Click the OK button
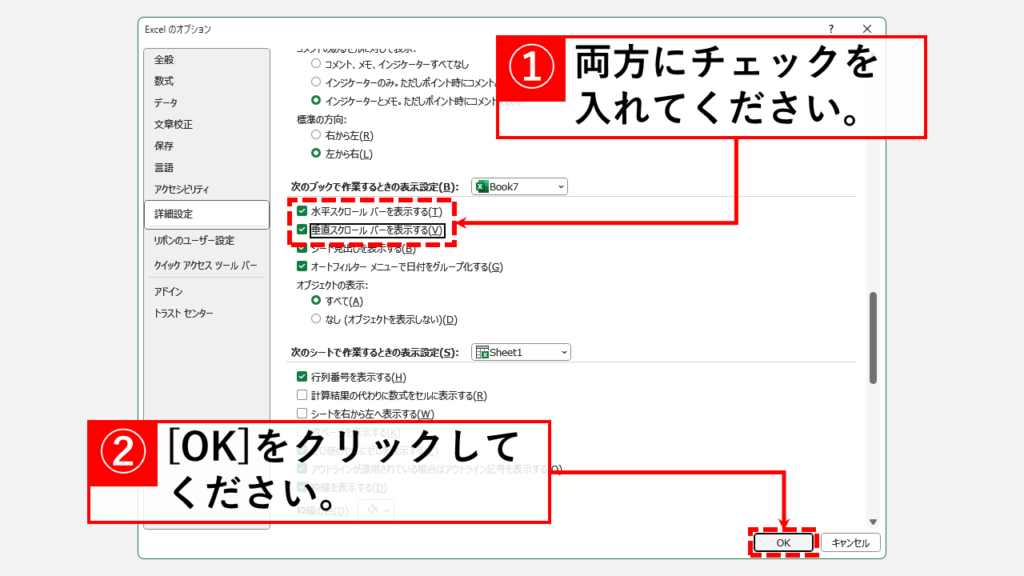Screen dimensions: 1024x576 (783, 543)
